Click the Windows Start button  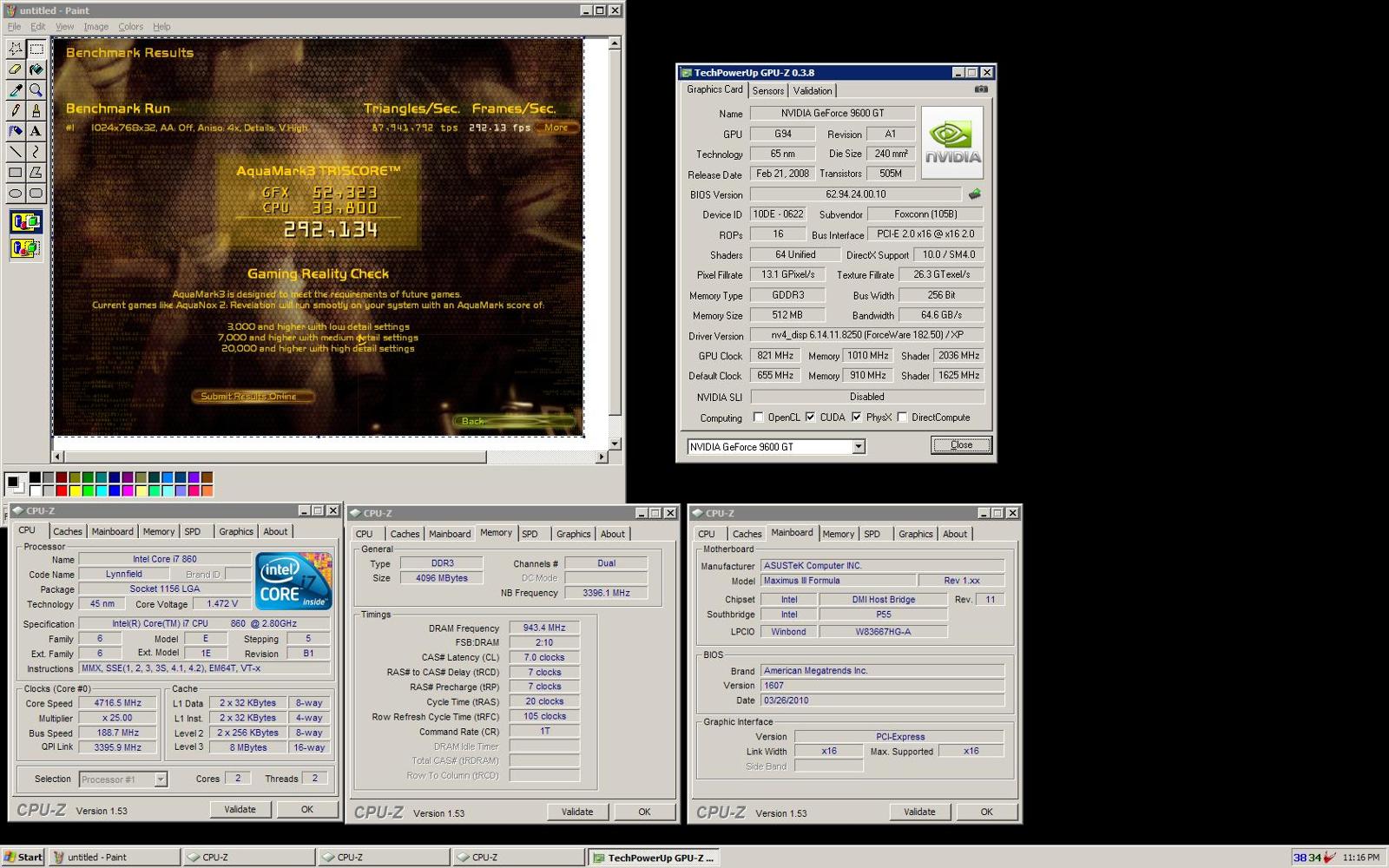(23, 857)
